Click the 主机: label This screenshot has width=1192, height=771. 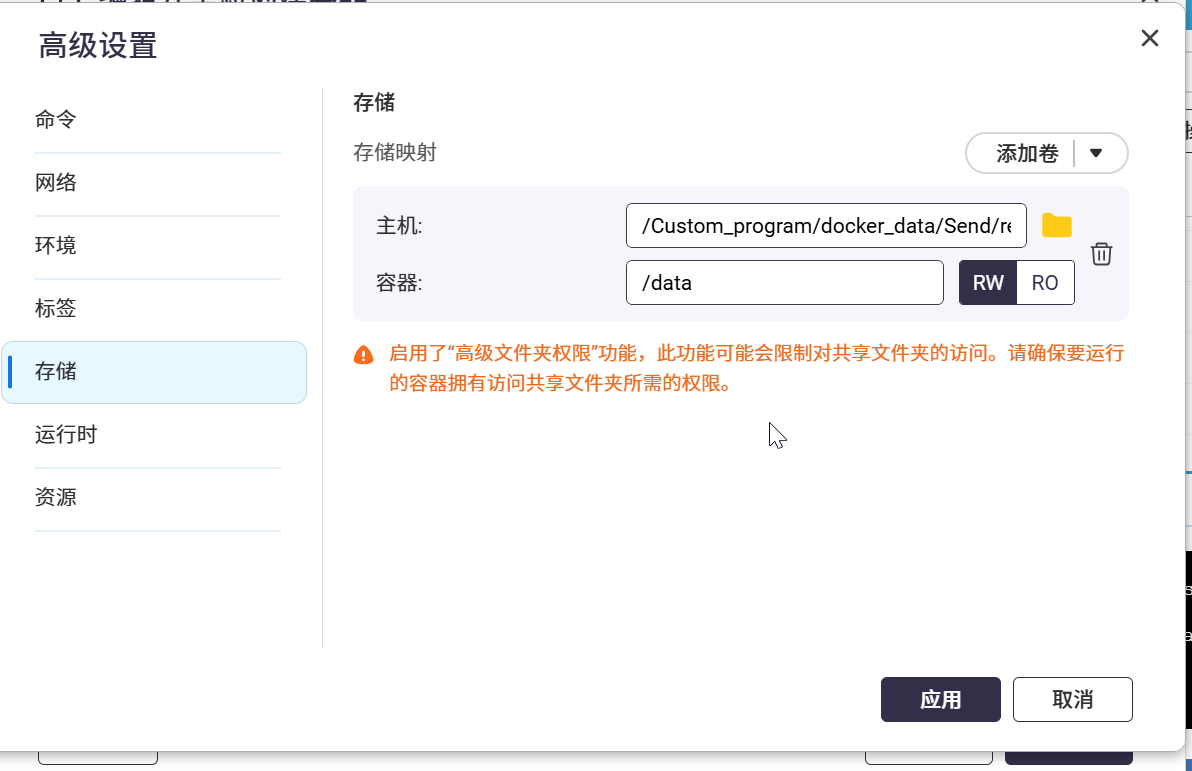click(x=399, y=226)
